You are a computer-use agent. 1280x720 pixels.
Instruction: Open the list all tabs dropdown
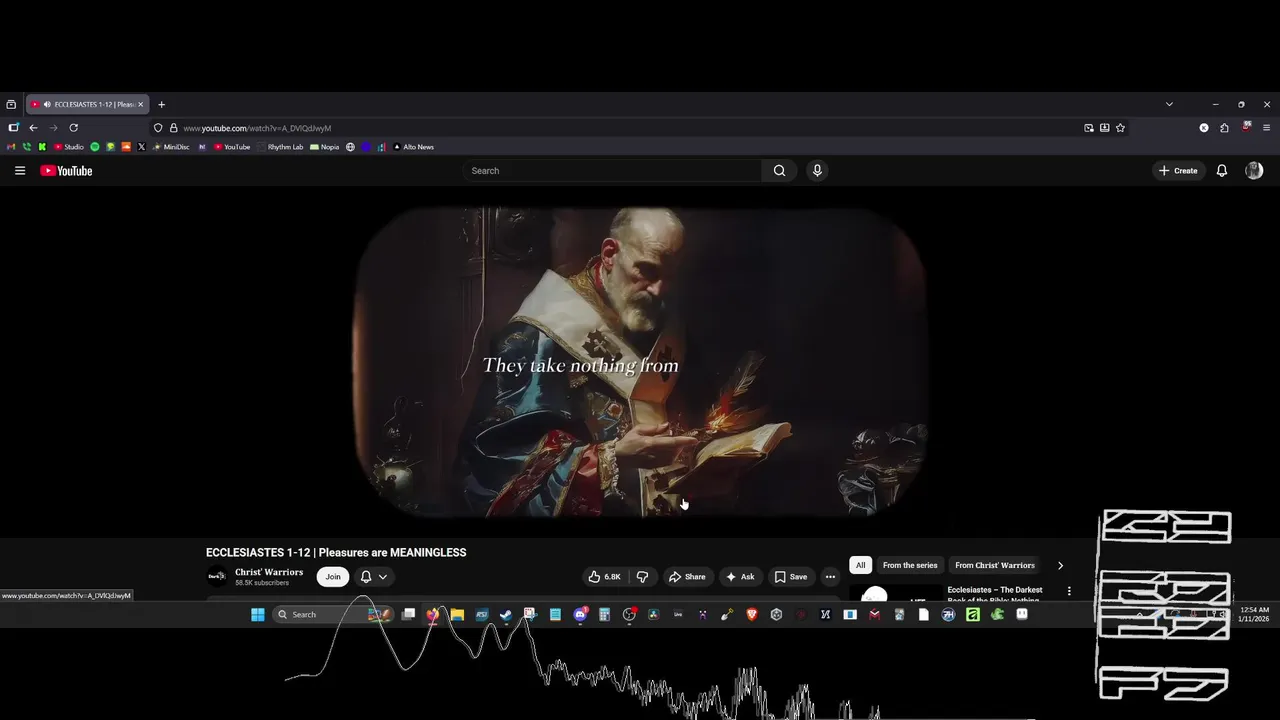[x=1169, y=104]
